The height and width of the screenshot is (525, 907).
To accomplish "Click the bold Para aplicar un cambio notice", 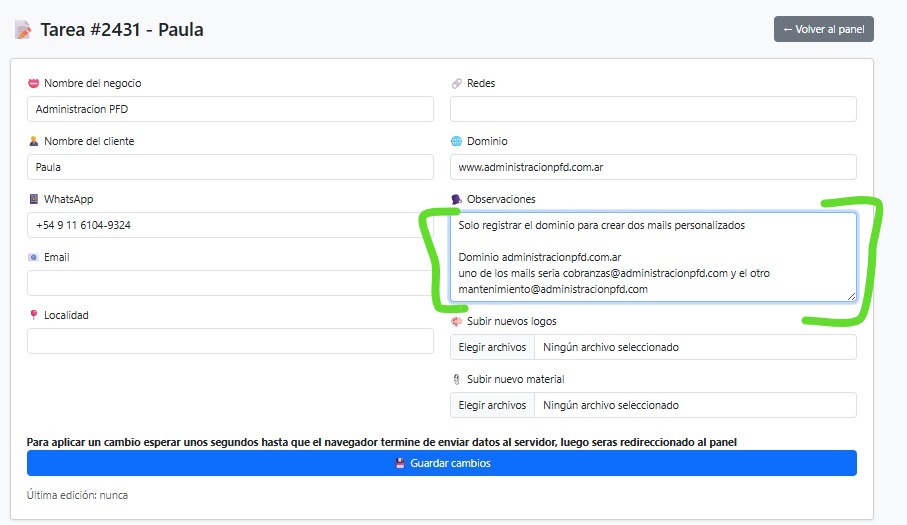I will click(x=382, y=442).
